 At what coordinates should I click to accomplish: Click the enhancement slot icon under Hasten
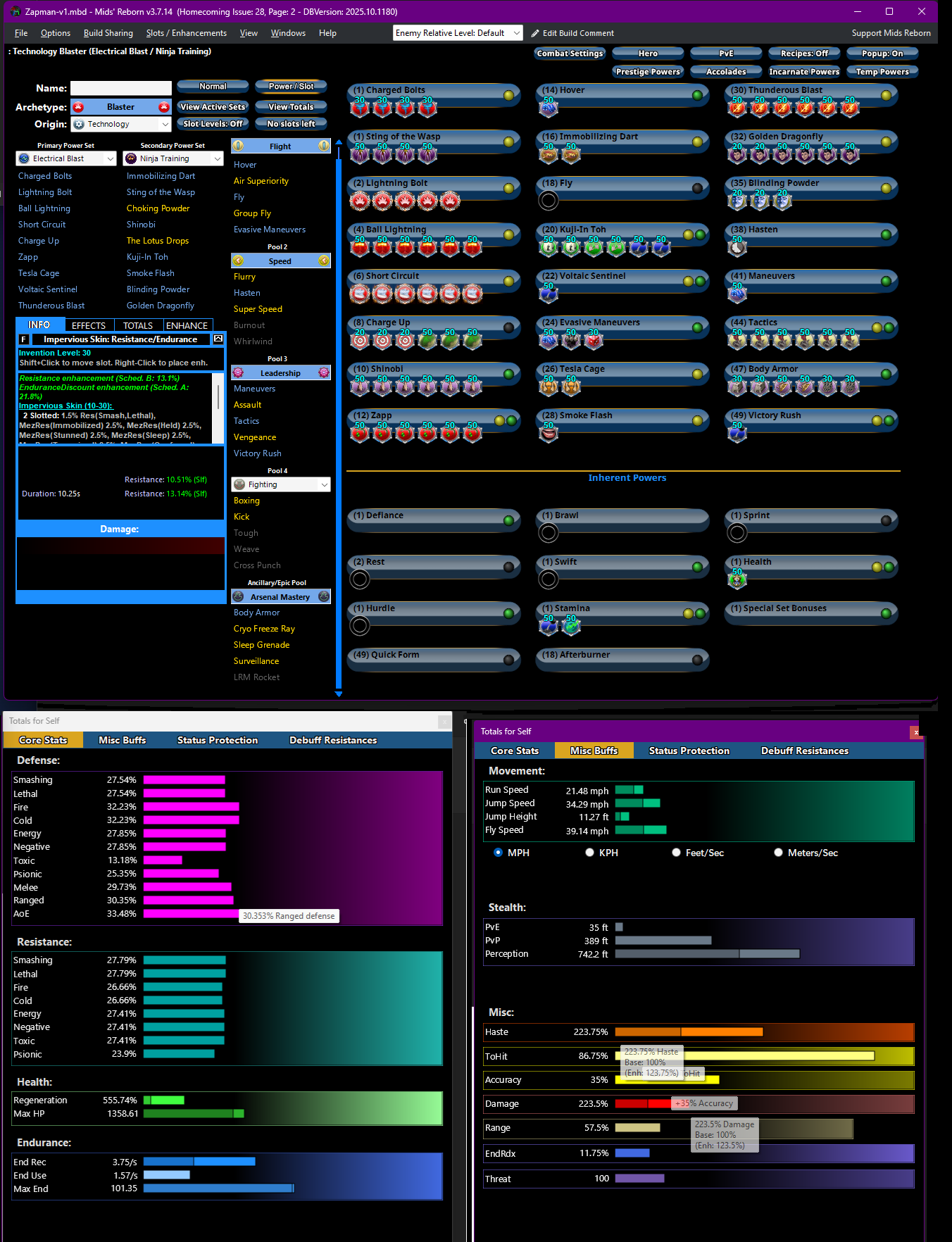[737, 246]
